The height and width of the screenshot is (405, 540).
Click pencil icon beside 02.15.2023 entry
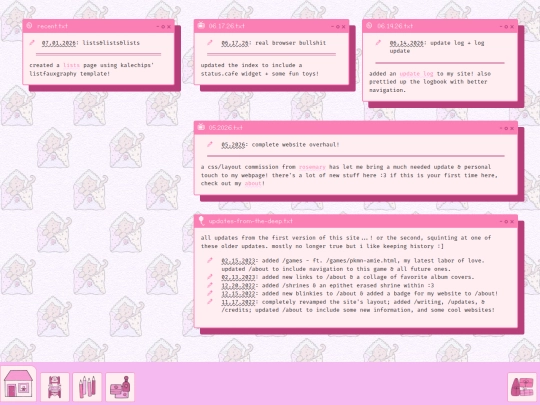[209, 260]
